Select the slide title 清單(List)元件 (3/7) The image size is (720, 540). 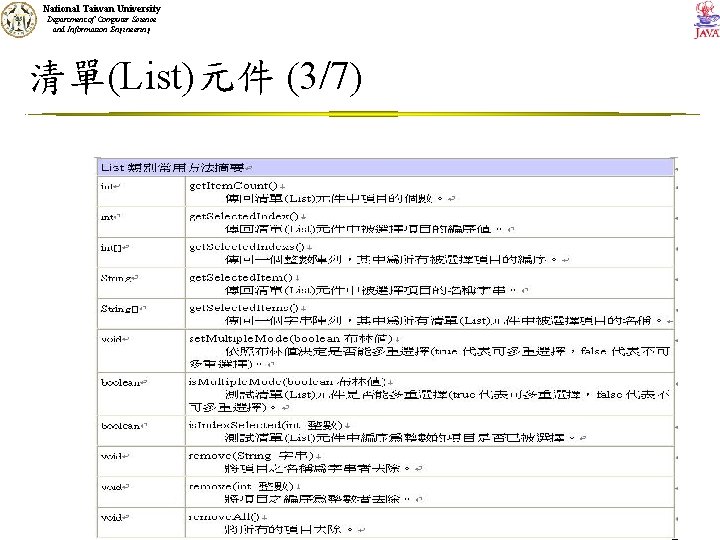coord(196,77)
